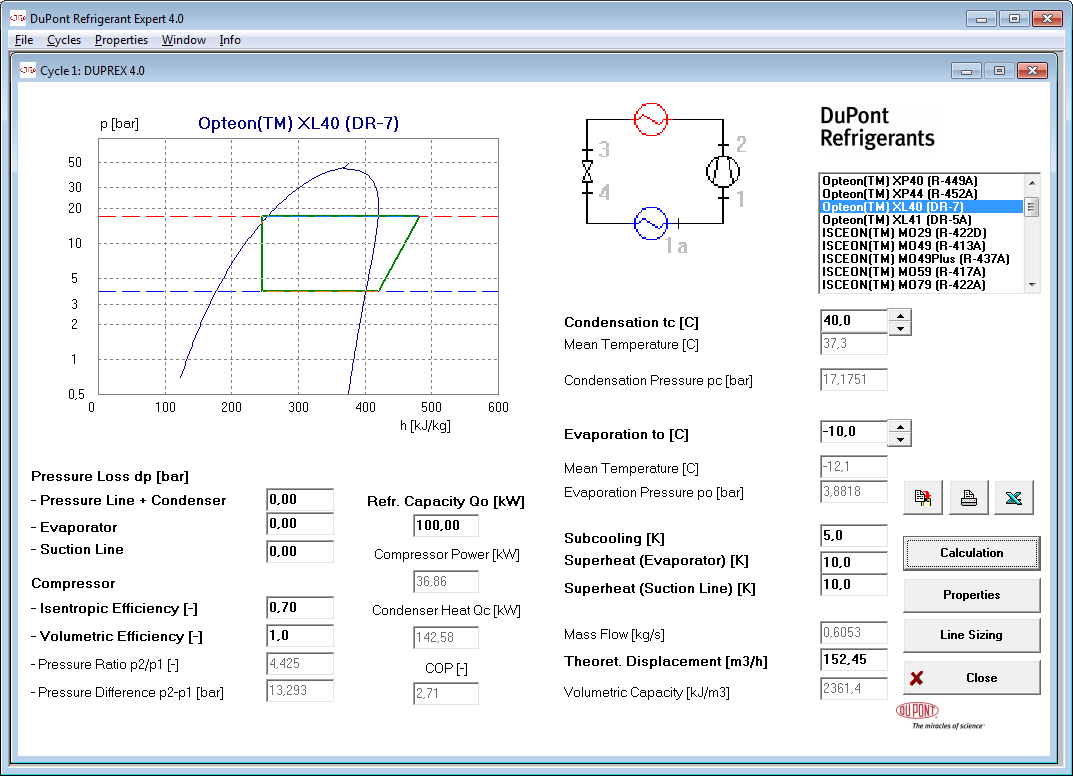Click the Isentropic Efficiency input field
This screenshot has height=776, width=1073.
coord(300,607)
